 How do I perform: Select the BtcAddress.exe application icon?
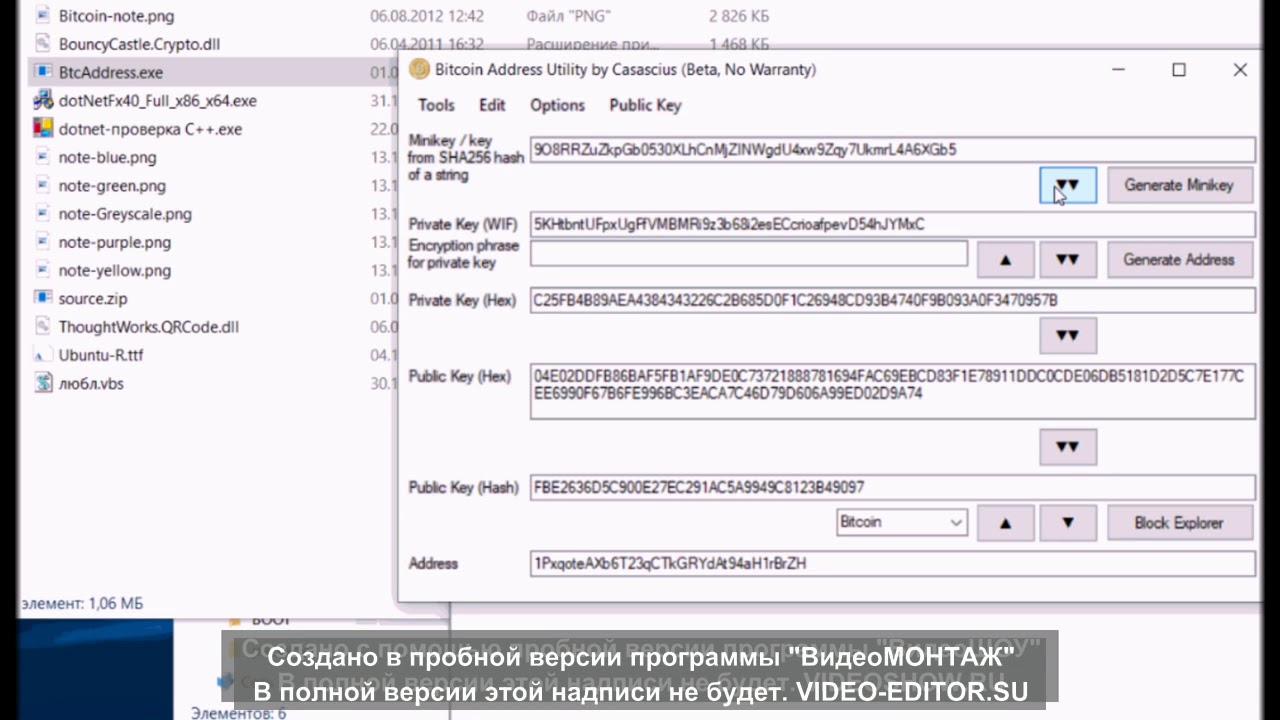(x=43, y=72)
